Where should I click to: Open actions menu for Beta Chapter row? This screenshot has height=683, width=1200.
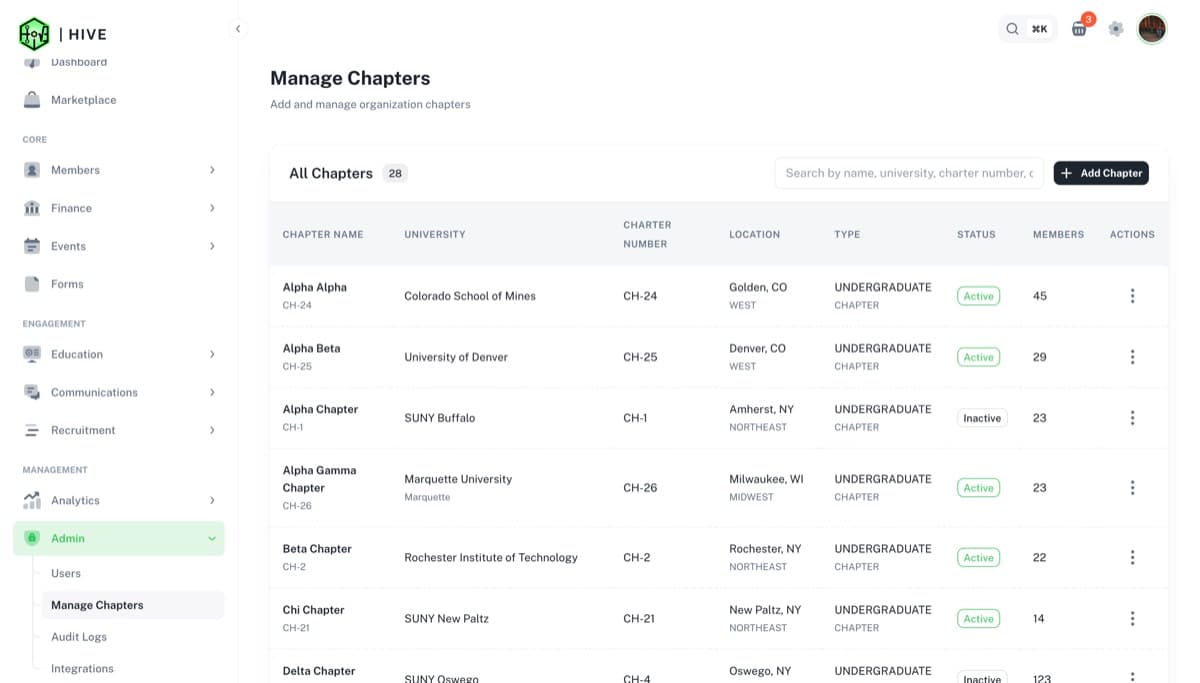(1132, 558)
